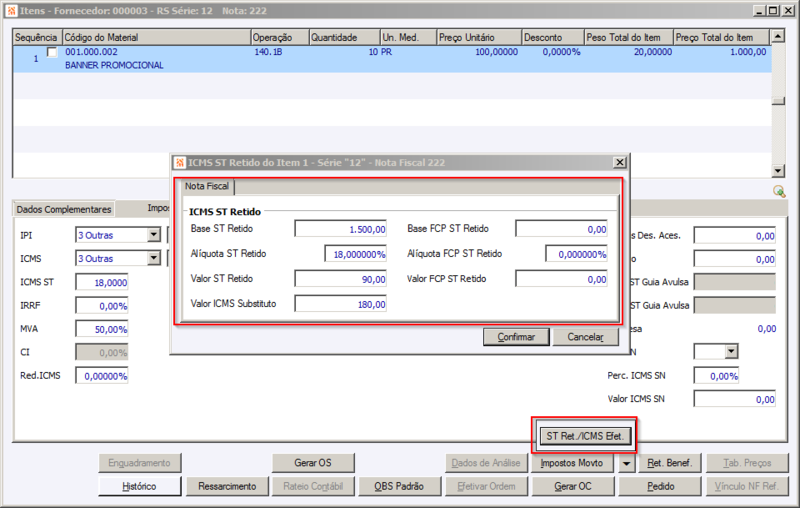Click the app icon in the Itens window title
This screenshot has width=800, height=508.
(x=11, y=11)
